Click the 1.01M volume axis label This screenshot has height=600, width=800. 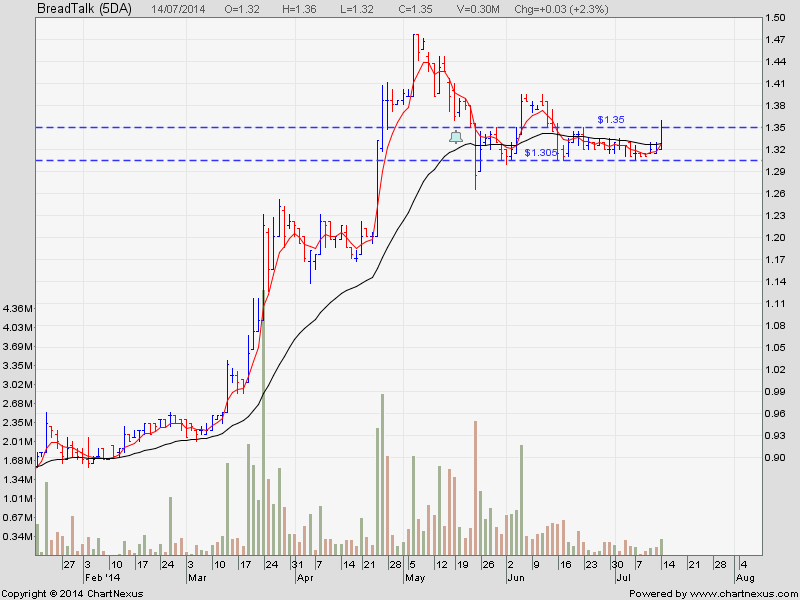[x=18, y=498]
